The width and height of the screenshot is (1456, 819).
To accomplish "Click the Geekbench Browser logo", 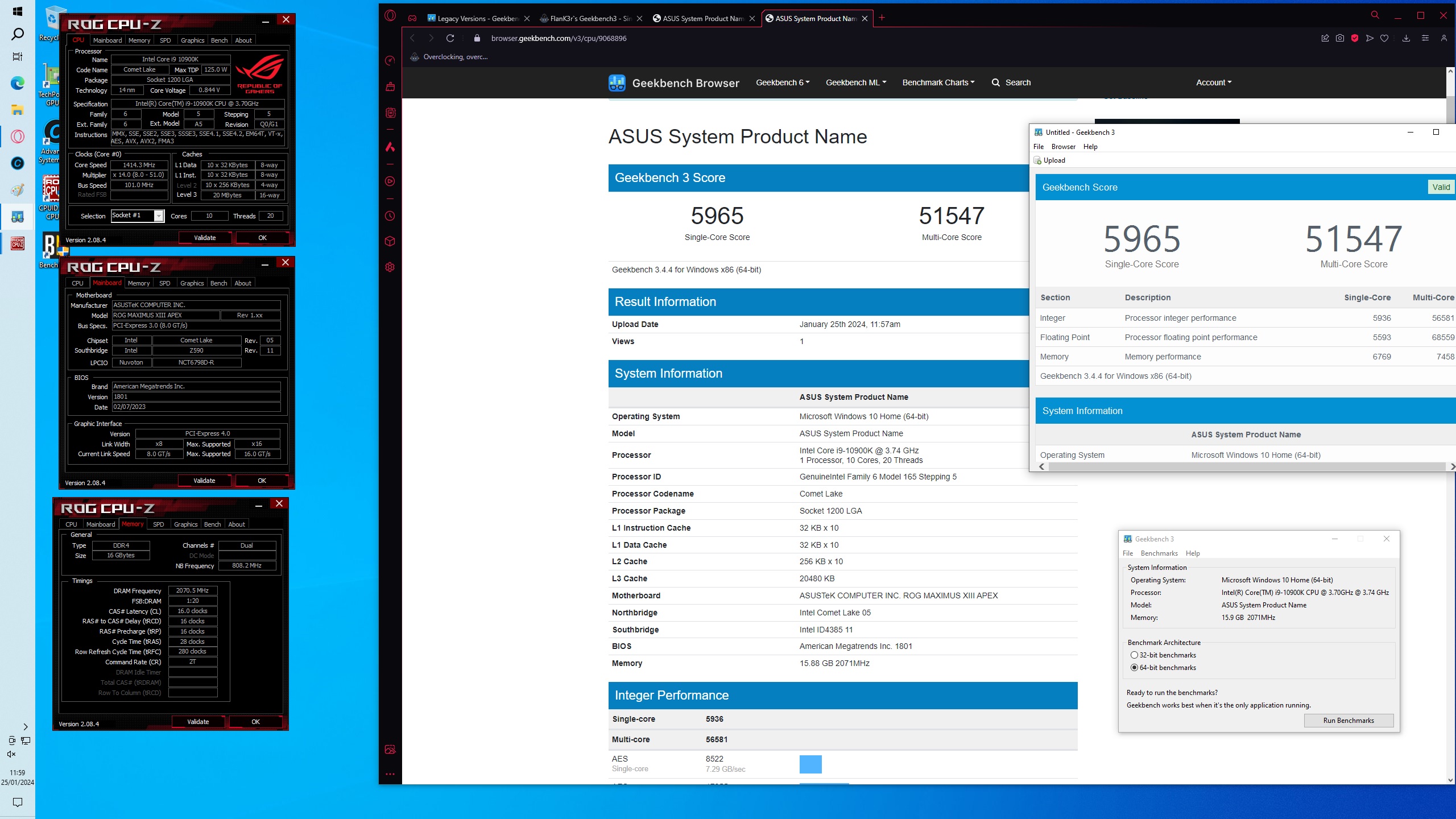I will [673, 83].
